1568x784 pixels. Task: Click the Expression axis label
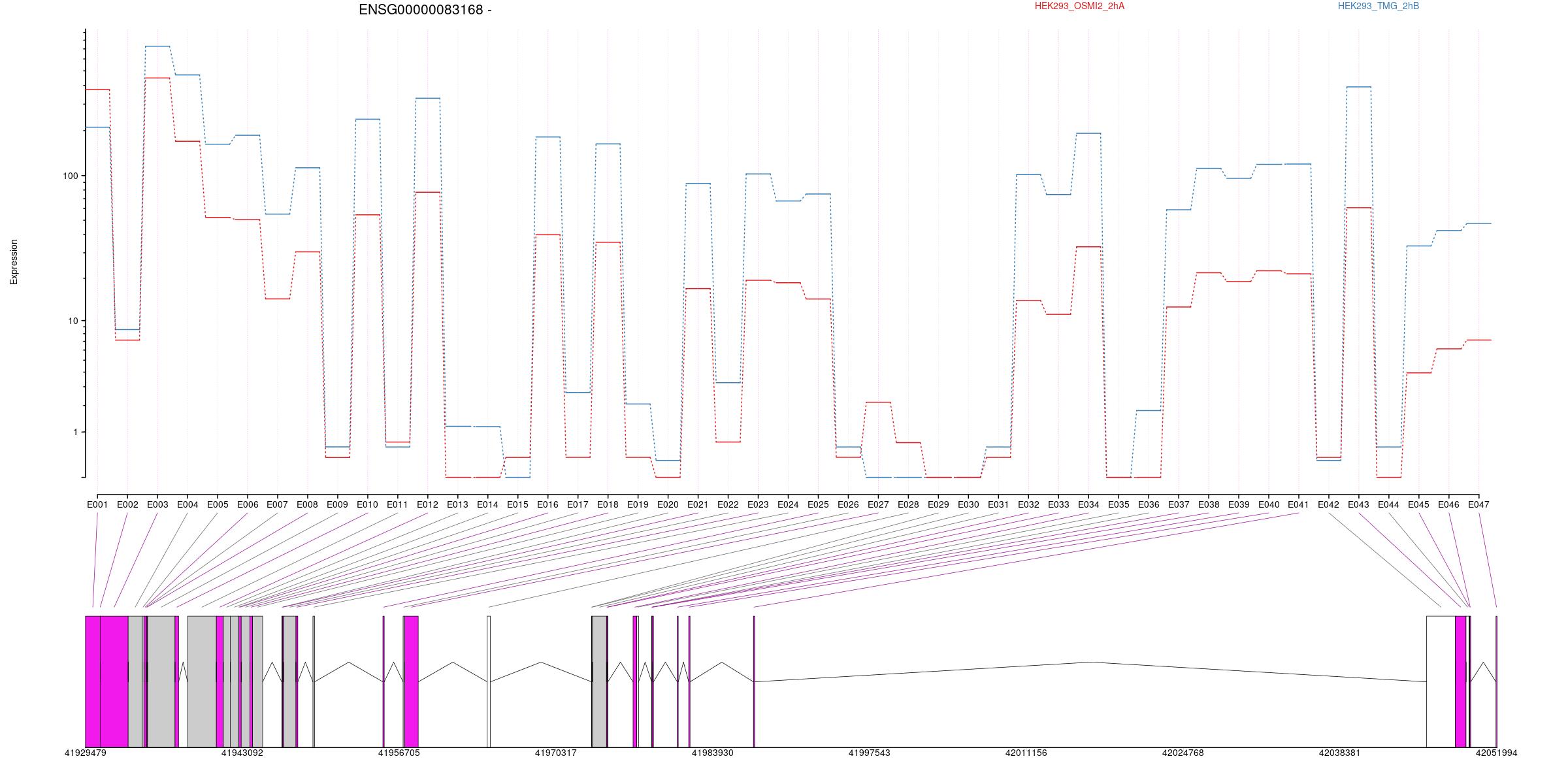[14, 262]
